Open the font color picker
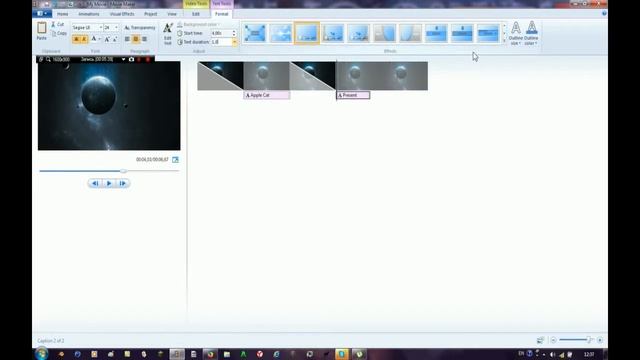 click(x=96, y=39)
